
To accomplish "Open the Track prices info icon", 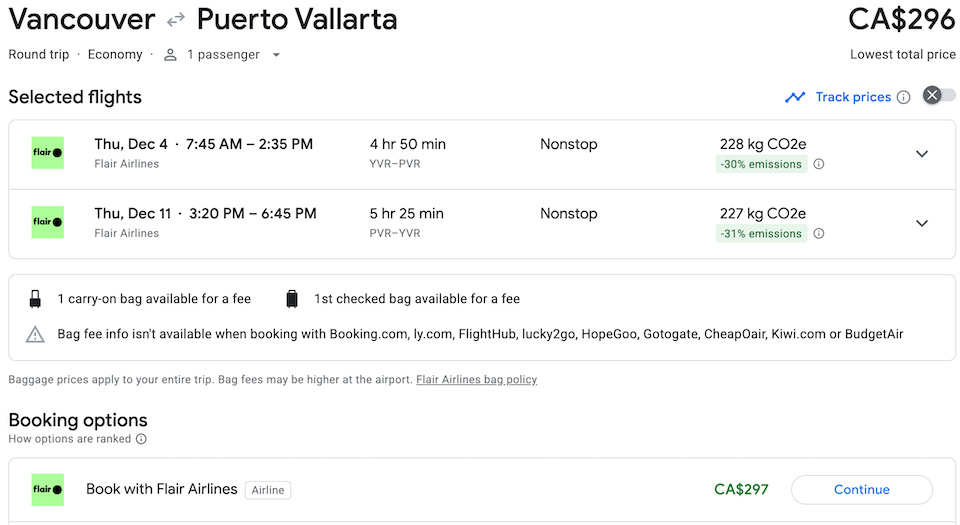I will pyautogui.click(x=904, y=97).
